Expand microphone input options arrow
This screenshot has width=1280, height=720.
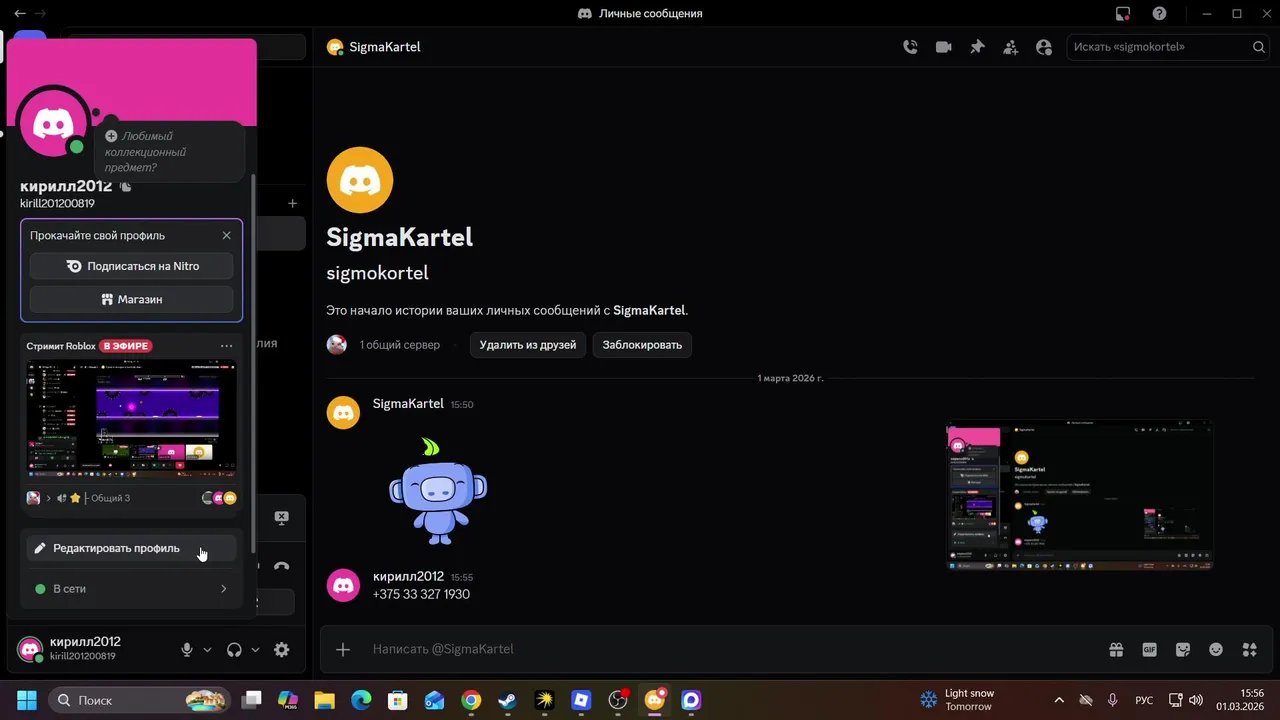click(x=208, y=650)
